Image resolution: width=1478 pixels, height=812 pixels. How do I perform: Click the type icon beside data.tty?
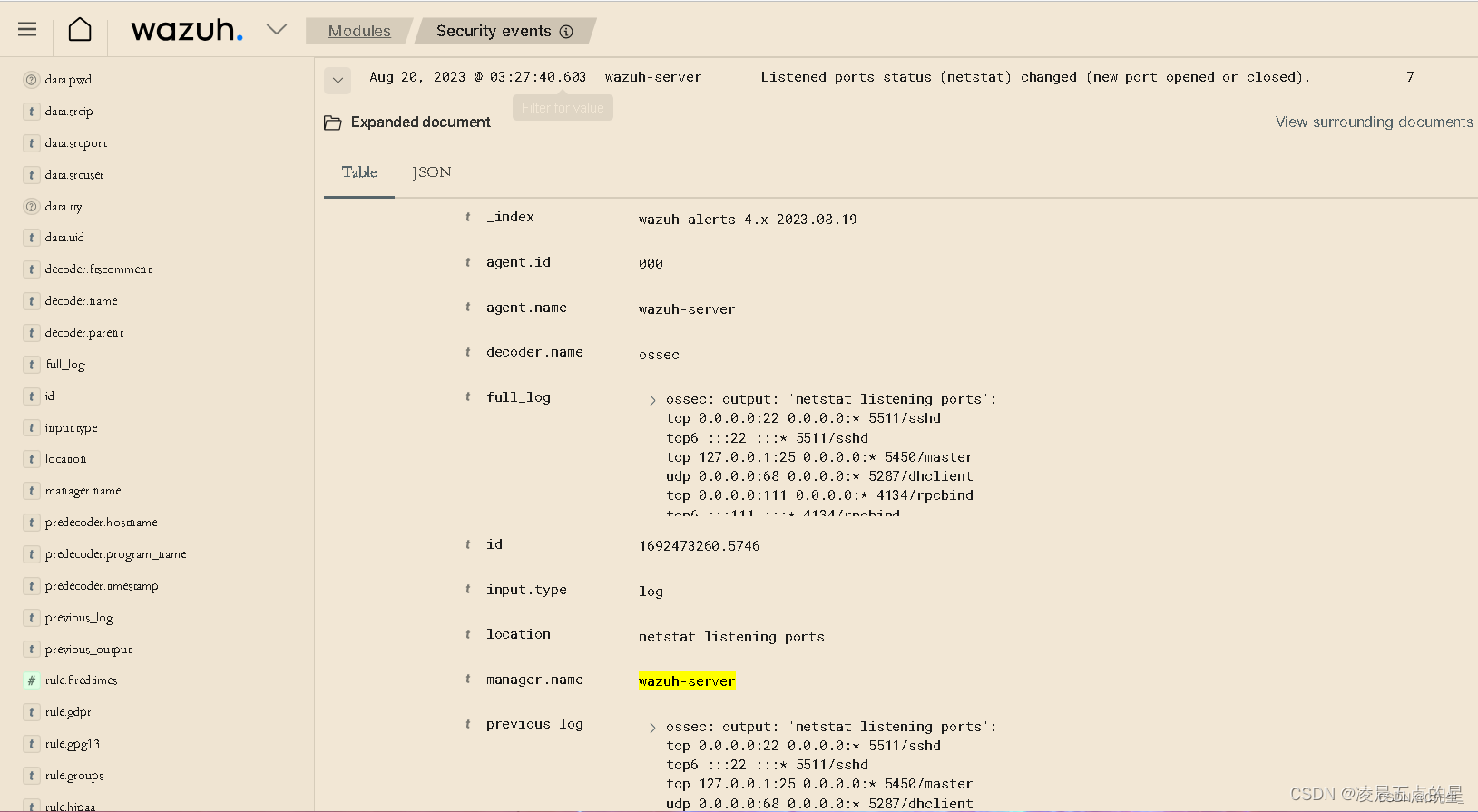coord(31,207)
